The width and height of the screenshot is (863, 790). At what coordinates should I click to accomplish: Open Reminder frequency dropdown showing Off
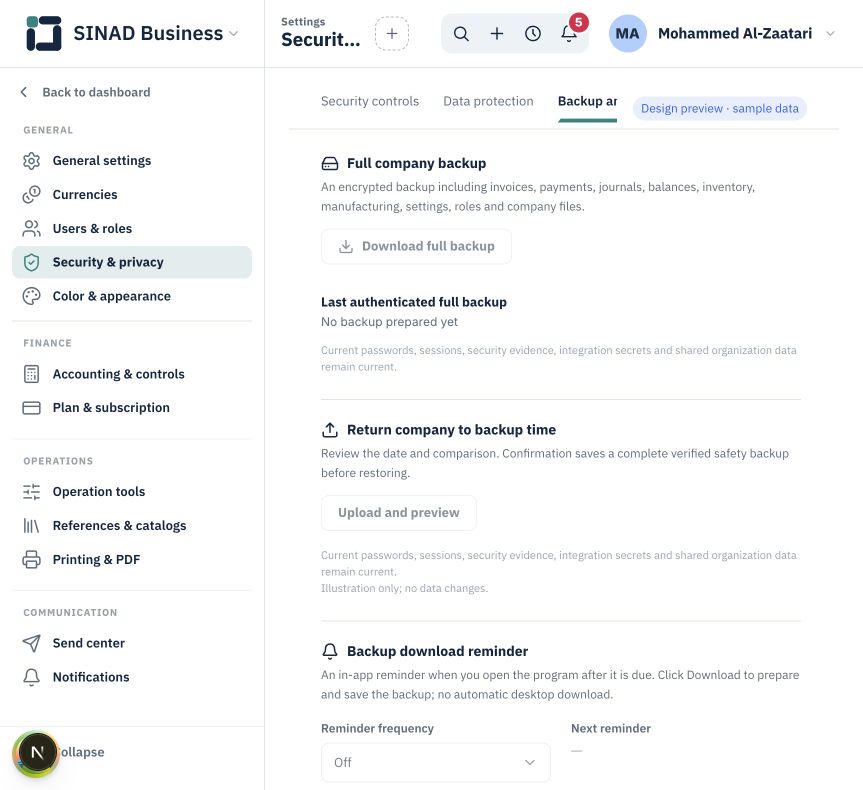pyautogui.click(x=435, y=762)
